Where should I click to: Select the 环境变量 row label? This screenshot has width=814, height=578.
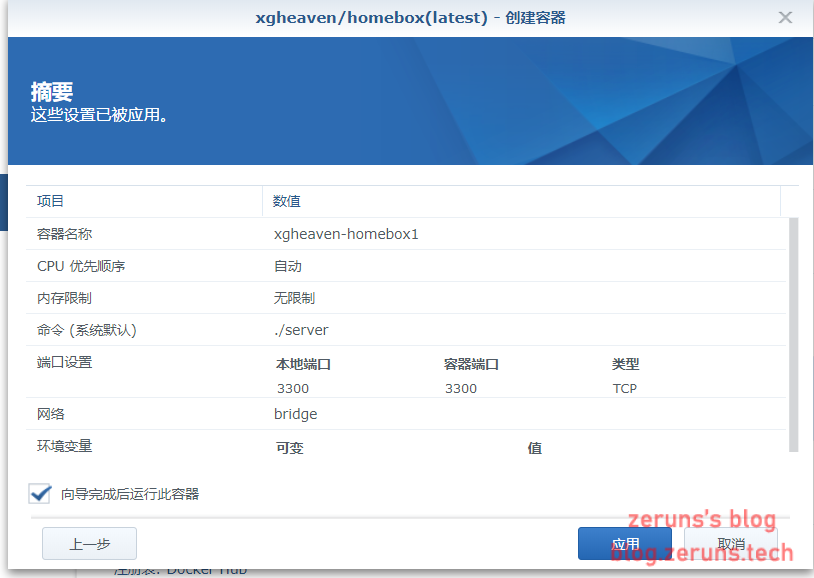click(64, 446)
